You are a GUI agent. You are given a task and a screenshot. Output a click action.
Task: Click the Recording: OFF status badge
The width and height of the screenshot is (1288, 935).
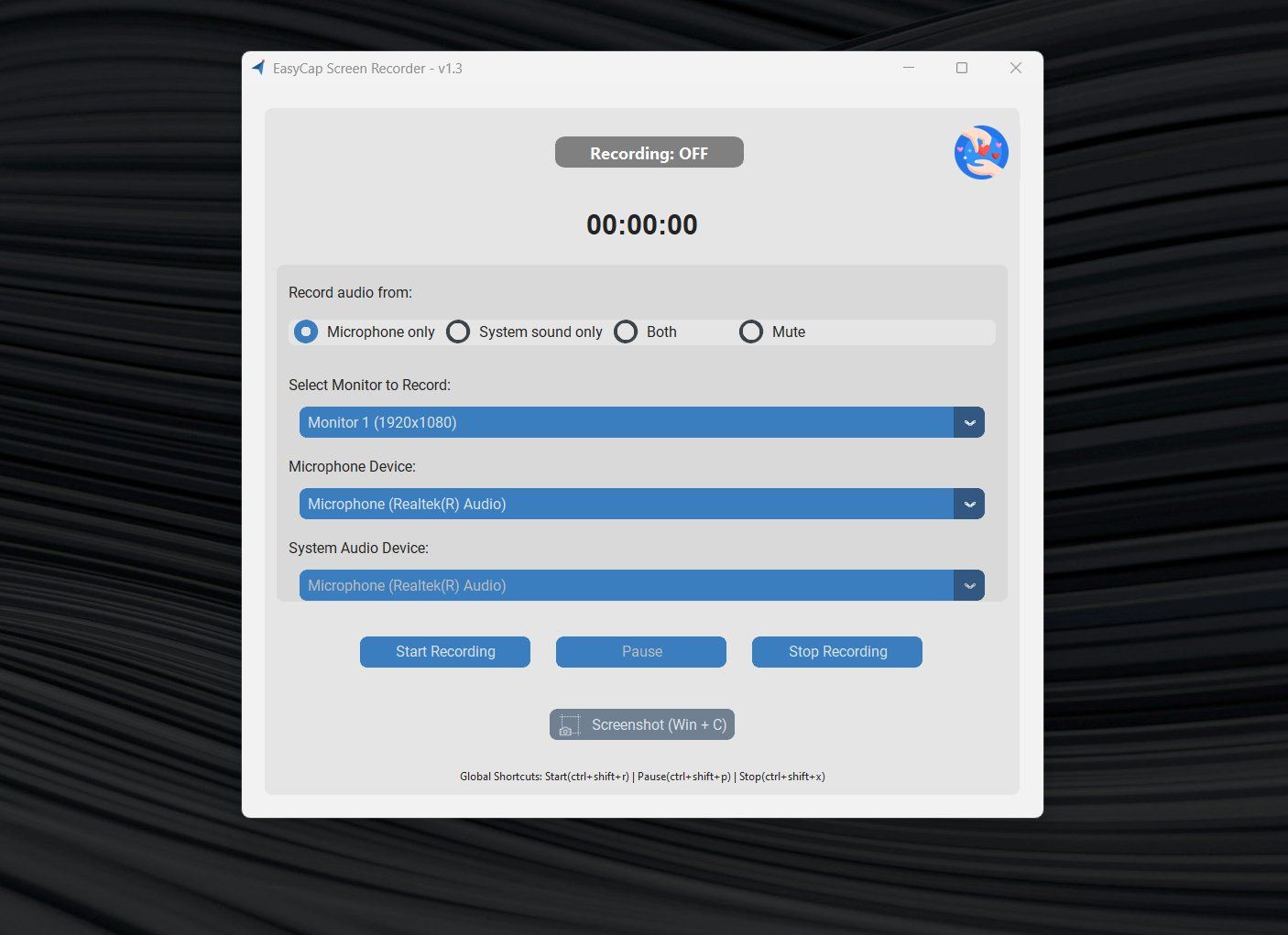tap(649, 152)
